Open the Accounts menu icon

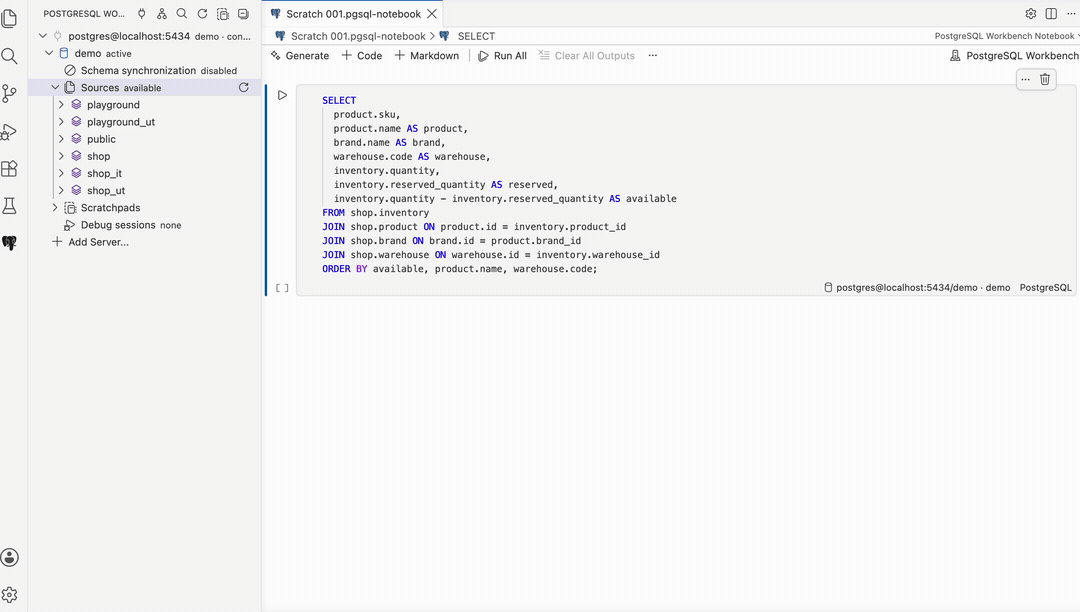click(x=10, y=558)
